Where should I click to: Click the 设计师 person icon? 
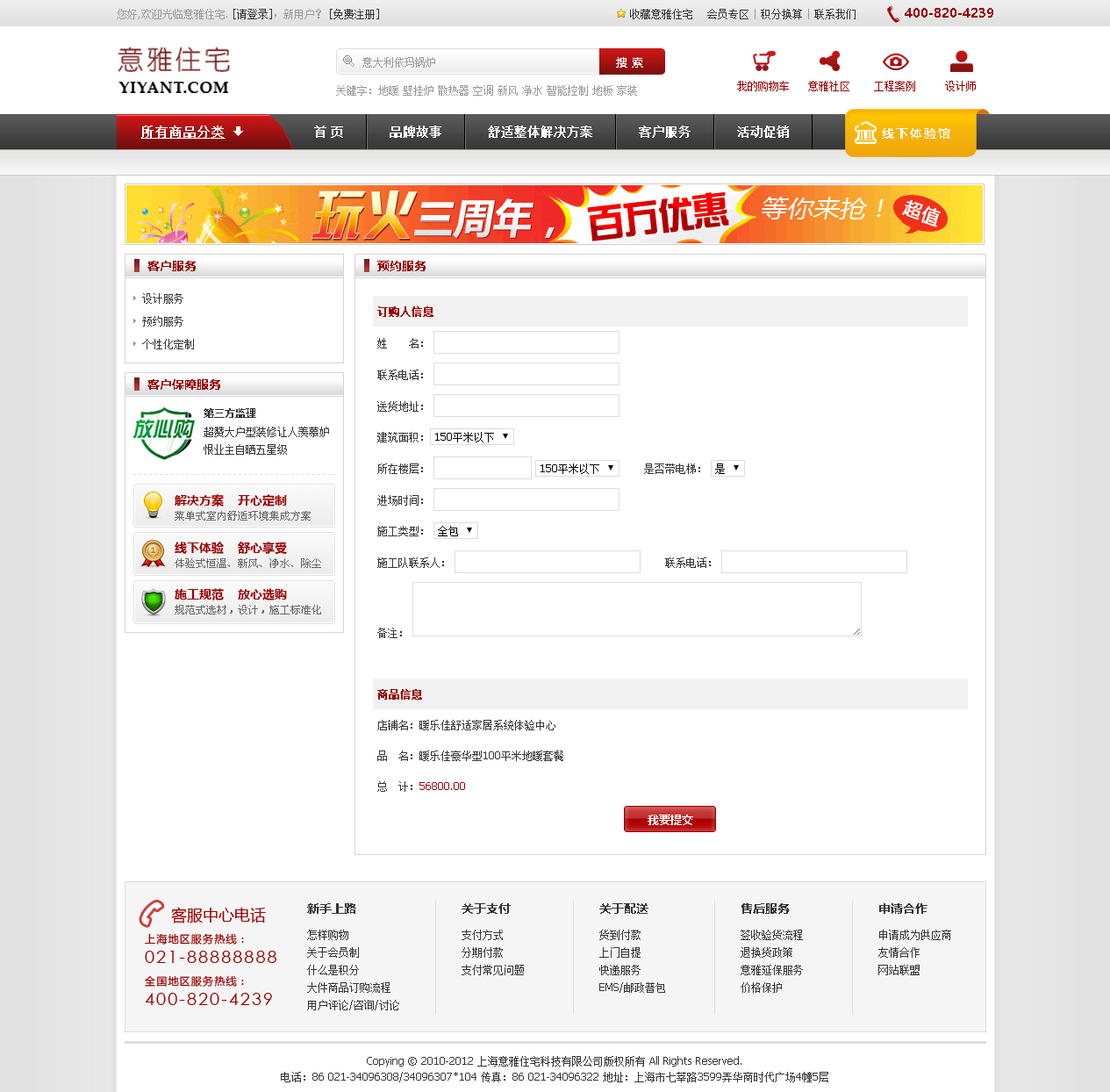pos(961,61)
